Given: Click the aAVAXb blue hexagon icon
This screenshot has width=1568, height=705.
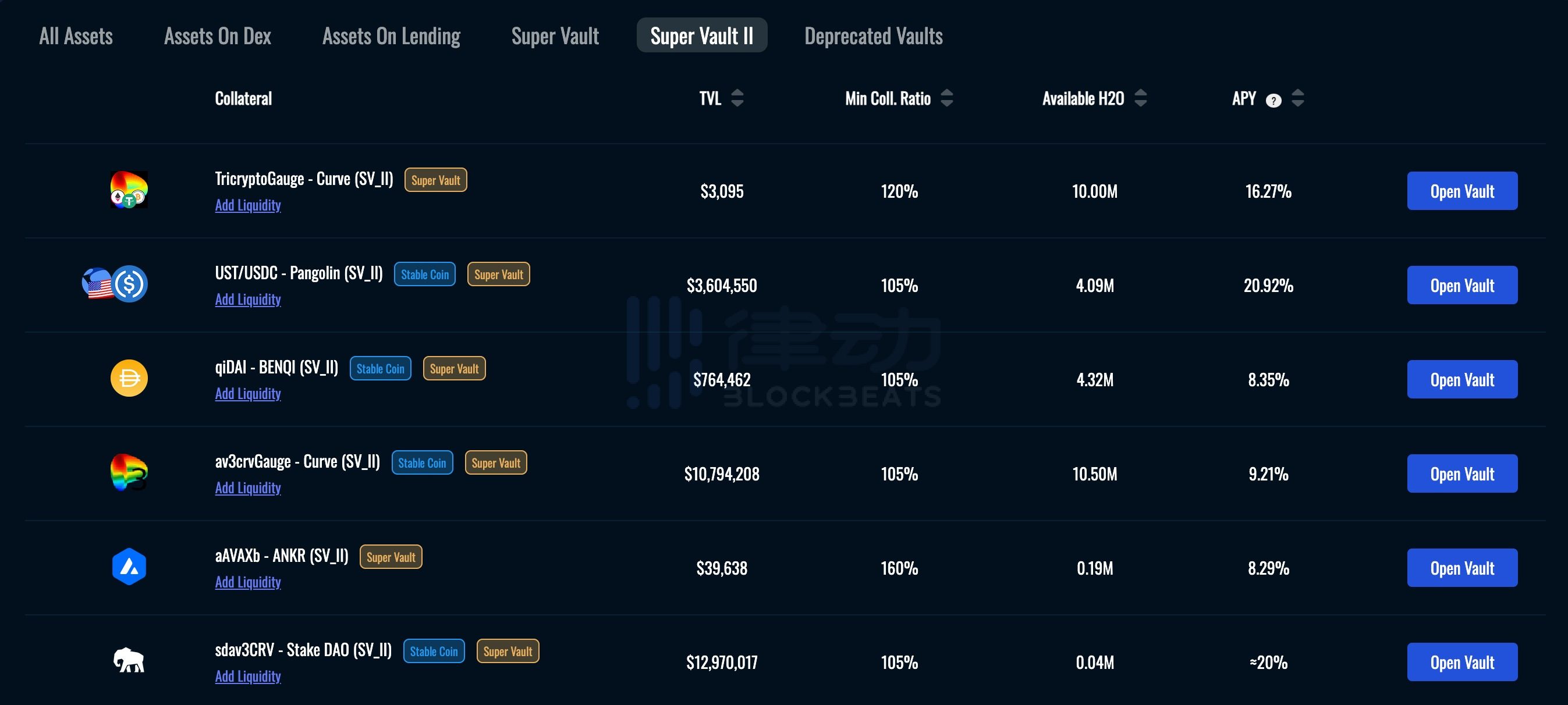Looking at the screenshot, I should (x=129, y=567).
